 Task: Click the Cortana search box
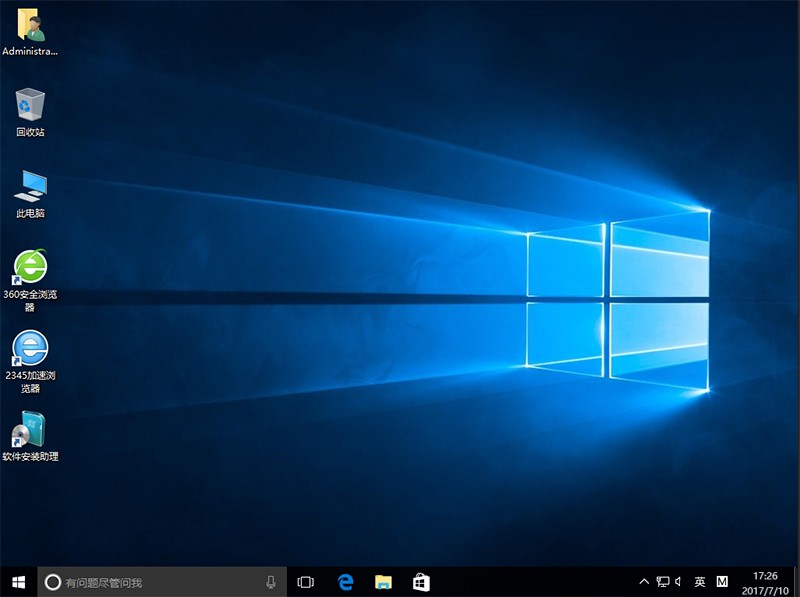(162, 582)
